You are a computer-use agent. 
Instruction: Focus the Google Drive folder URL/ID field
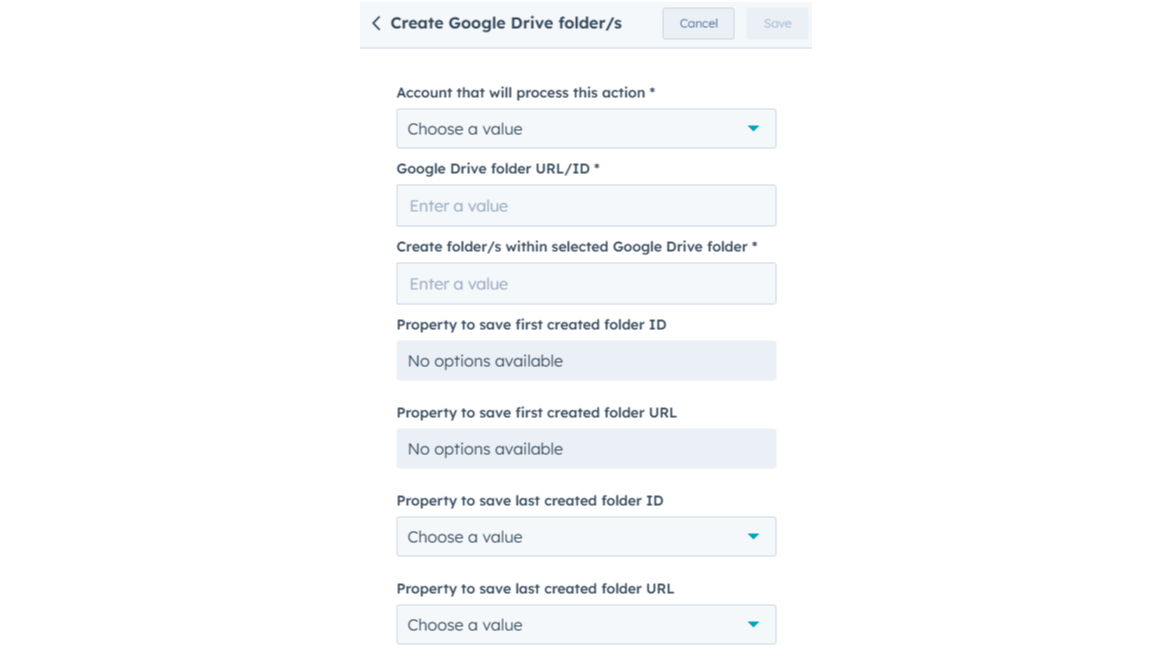(x=586, y=206)
